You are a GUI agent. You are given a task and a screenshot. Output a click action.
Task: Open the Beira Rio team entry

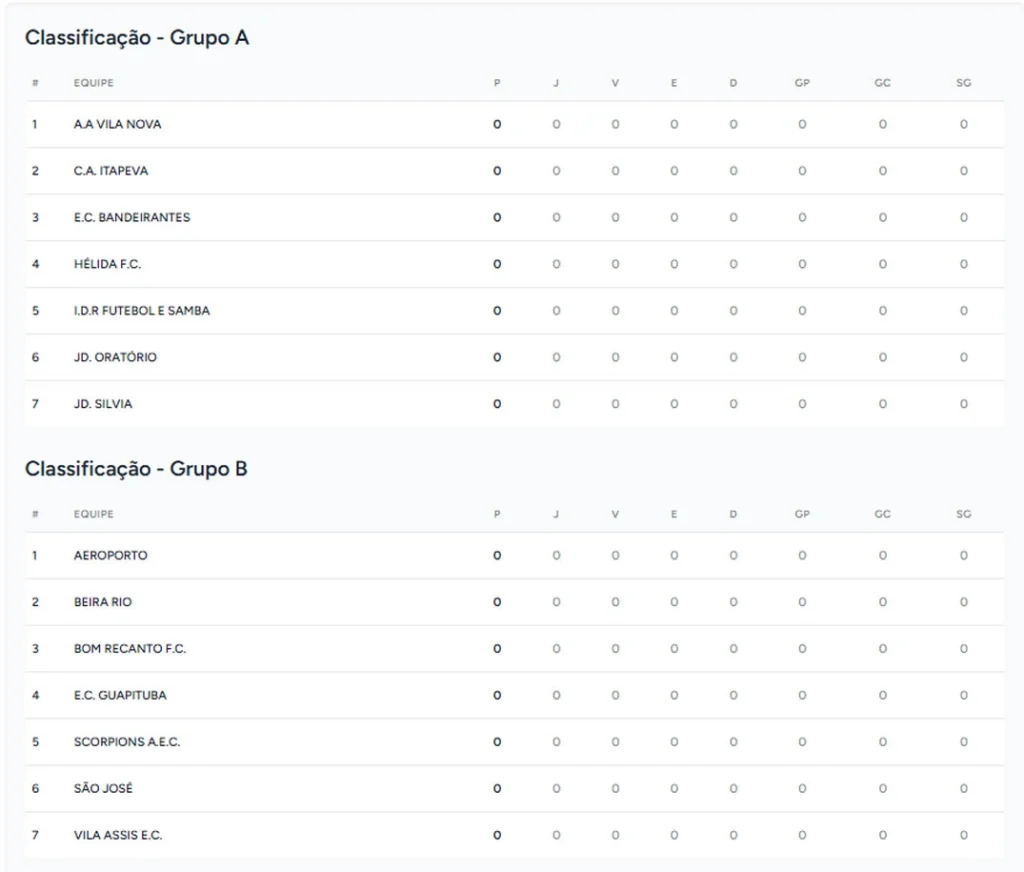pyautogui.click(x=103, y=602)
